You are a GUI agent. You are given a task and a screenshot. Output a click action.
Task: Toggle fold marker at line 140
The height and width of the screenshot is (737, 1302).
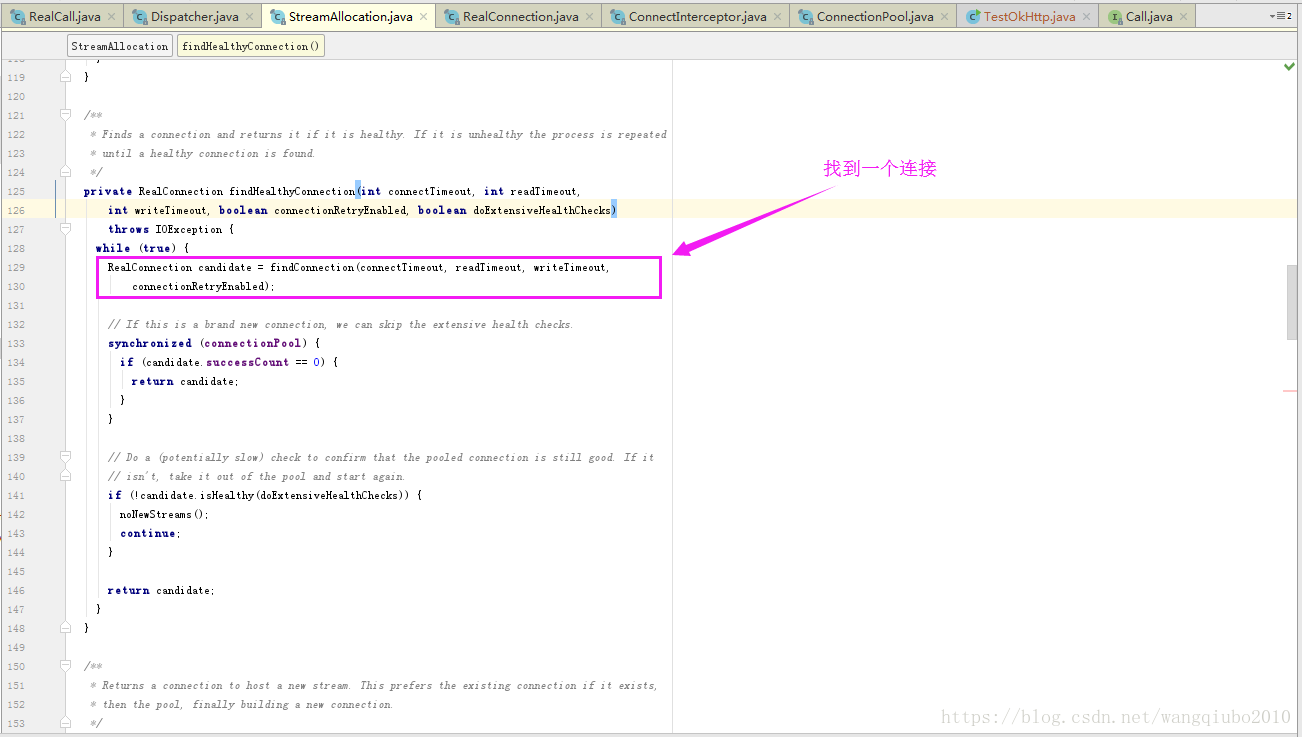[66, 476]
